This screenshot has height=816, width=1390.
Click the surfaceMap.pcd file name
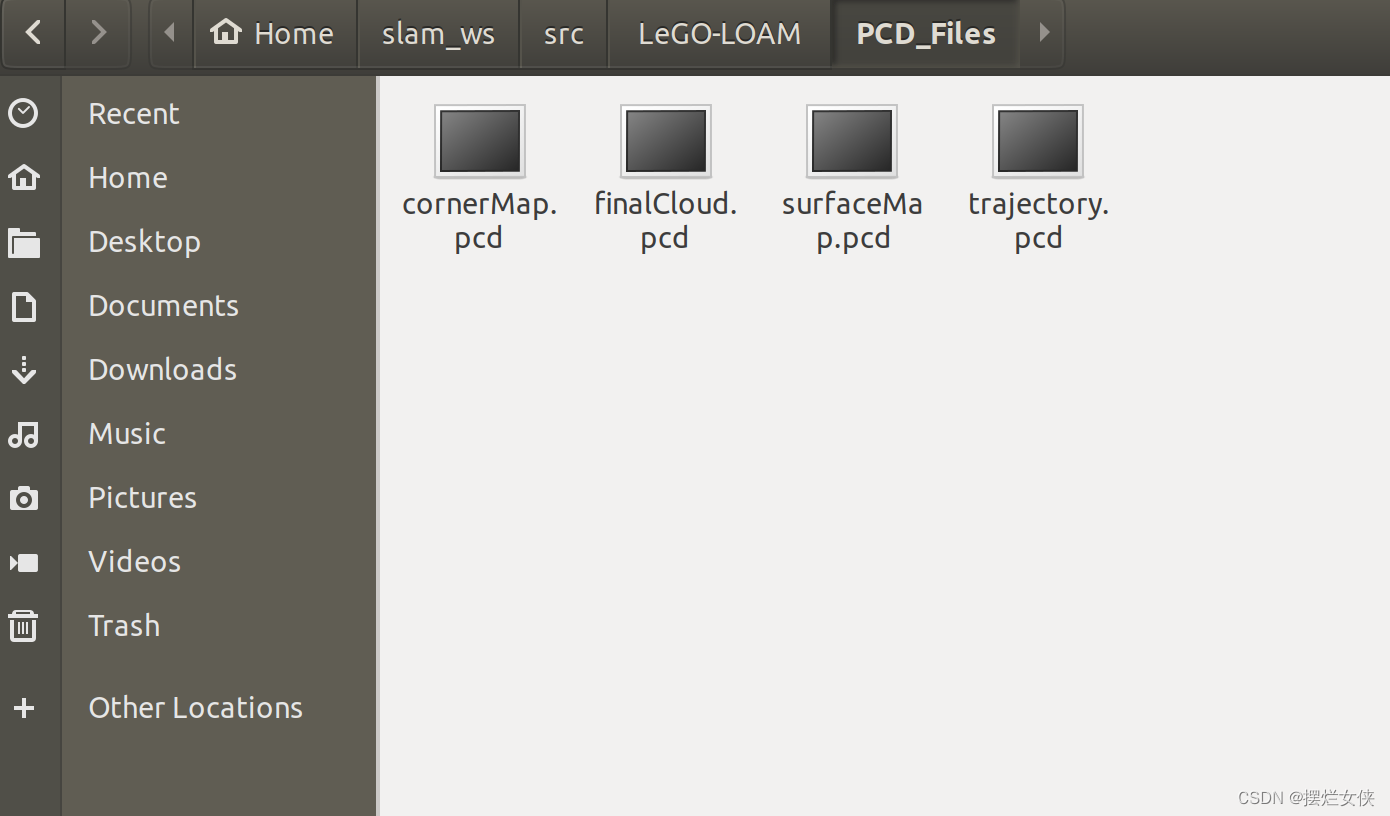click(x=852, y=221)
